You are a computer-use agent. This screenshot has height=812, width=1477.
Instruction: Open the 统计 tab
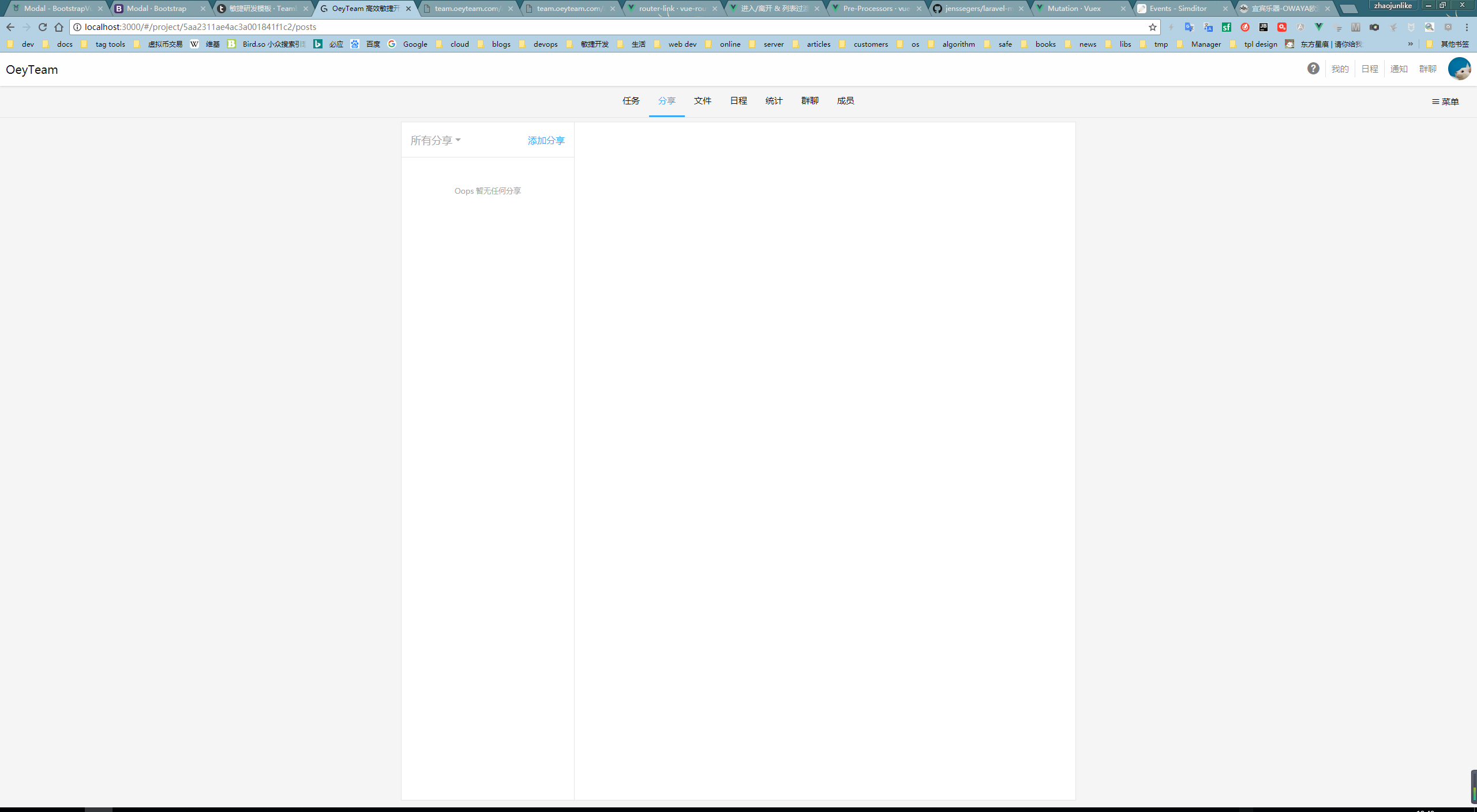point(774,101)
